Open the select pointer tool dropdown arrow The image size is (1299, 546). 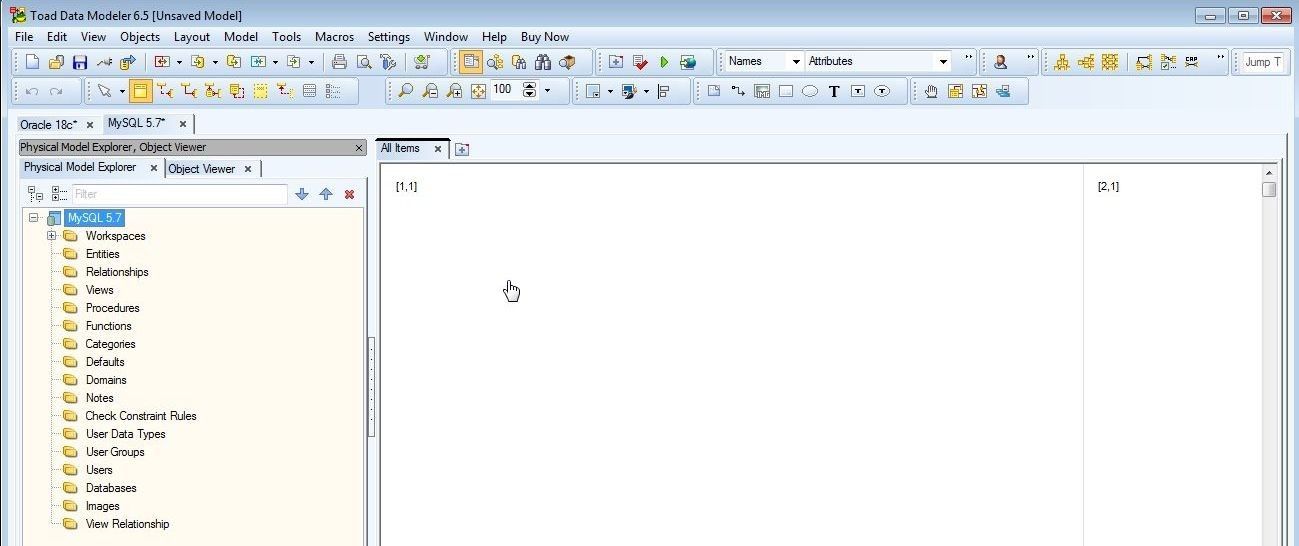pyautogui.click(x=122, y=91)
